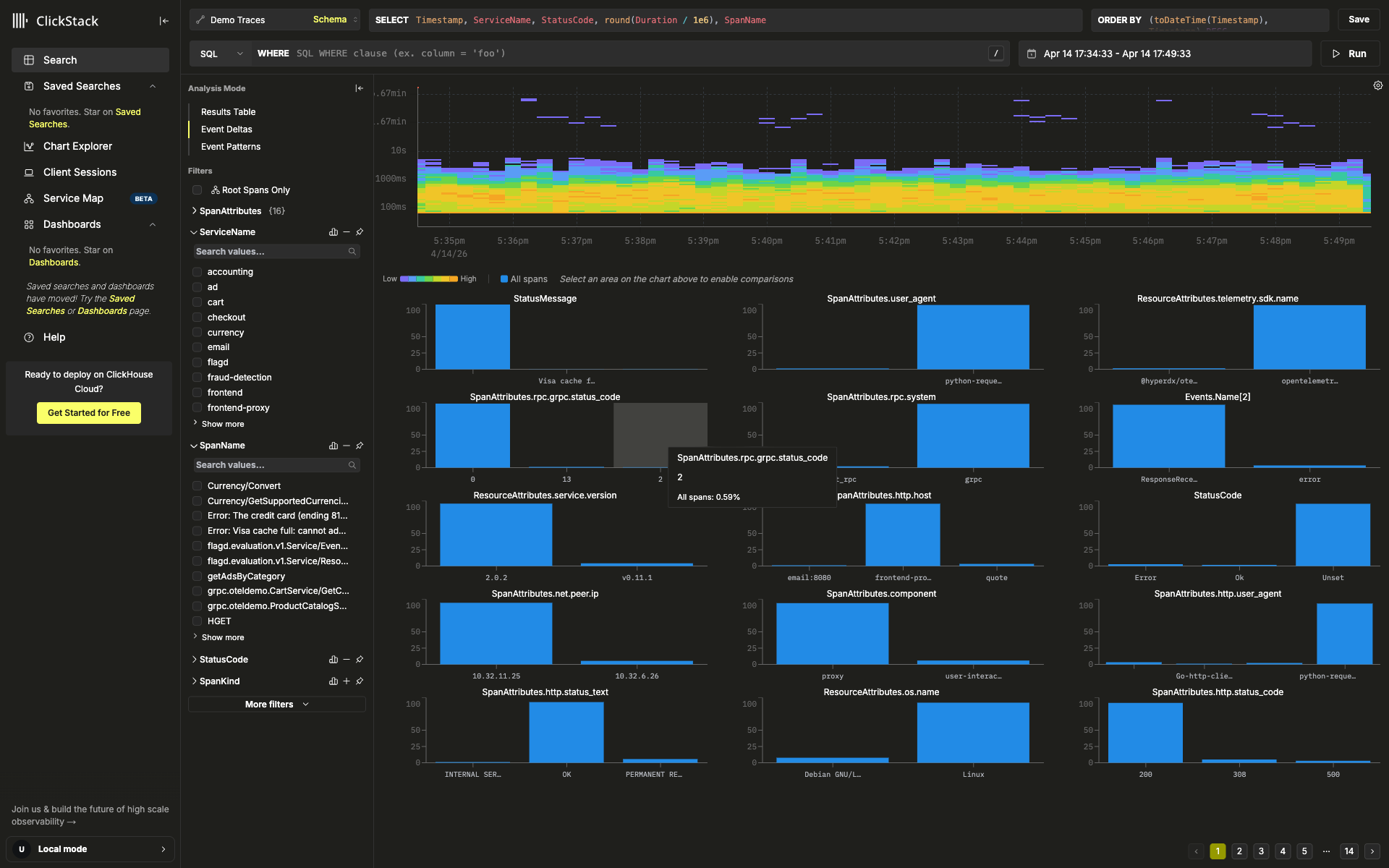Show ServiceName distribution chart icon

tap(334, 232)
